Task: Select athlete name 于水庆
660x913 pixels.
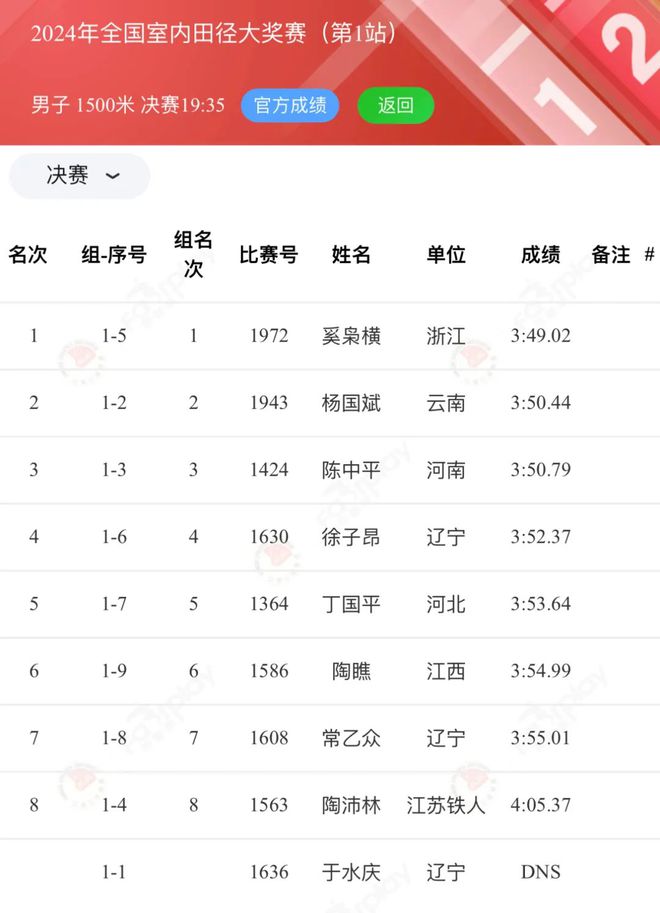Action: click(351, 872)
